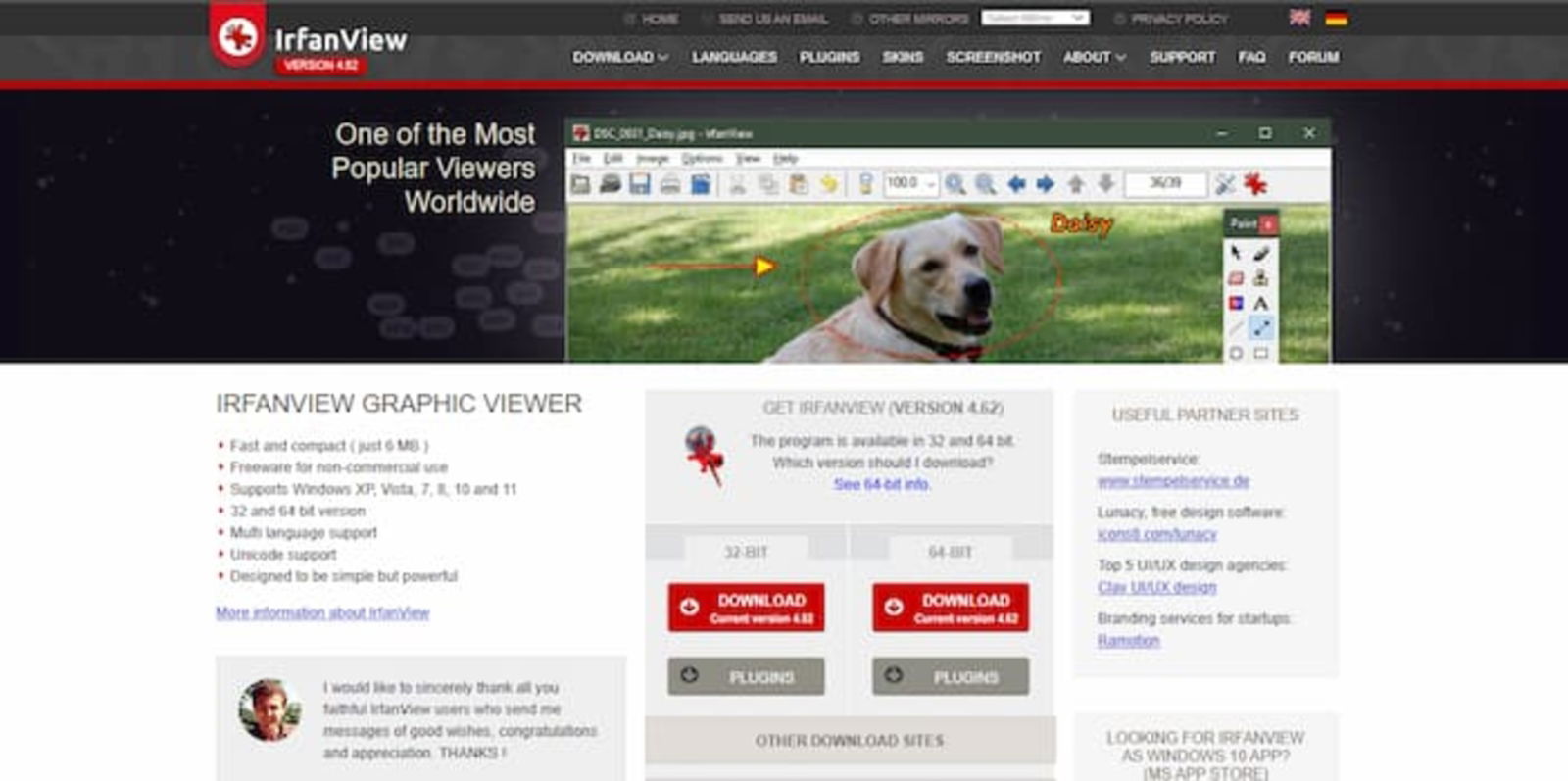Screen dimensions: 1568x781
Task: Click the 64-BIT tab label
Action: pos(951,552)
